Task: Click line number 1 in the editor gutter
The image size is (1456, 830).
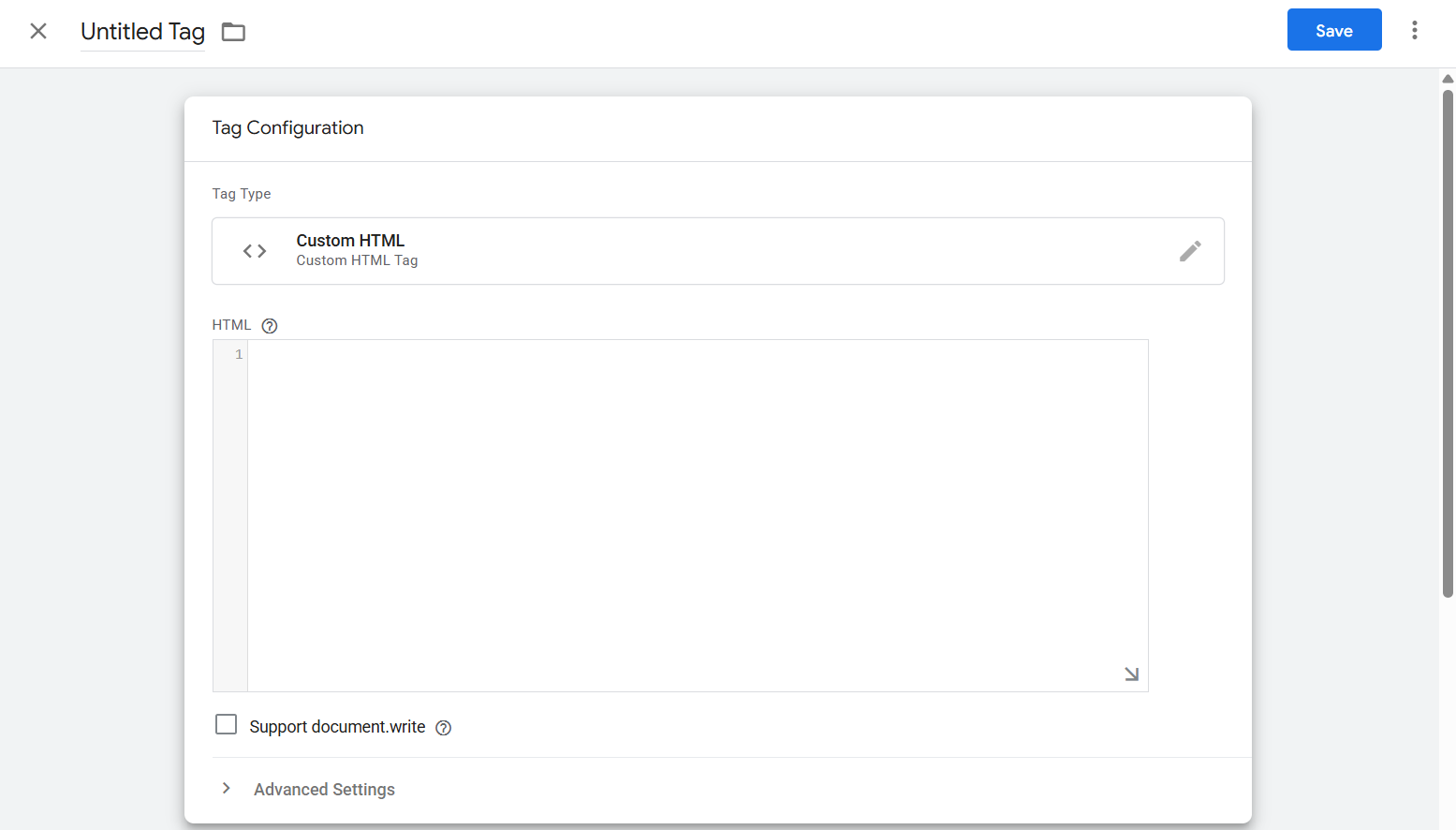Action: (x=239, y=354)
